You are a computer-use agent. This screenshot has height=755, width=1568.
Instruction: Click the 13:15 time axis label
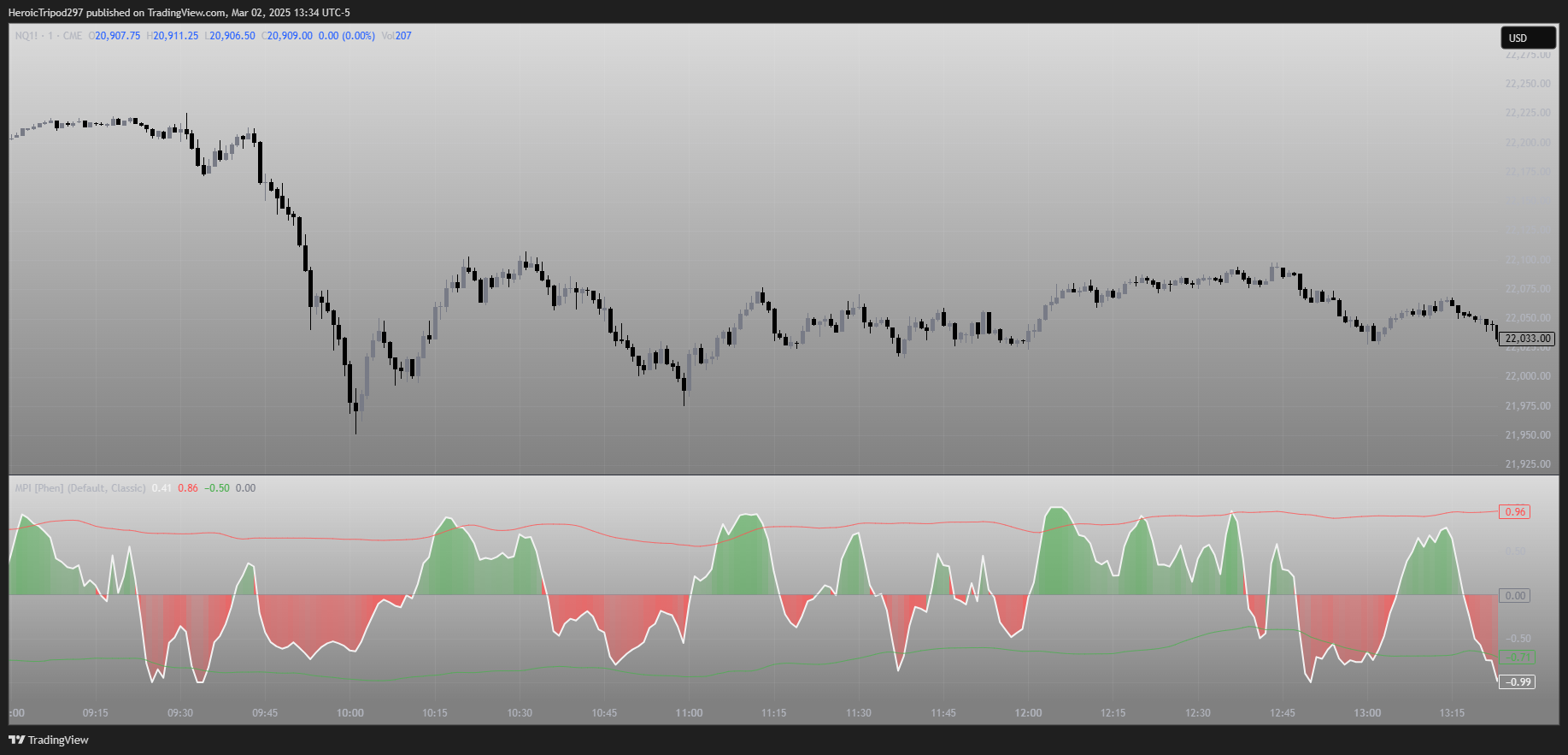[x=1452, y=713]
